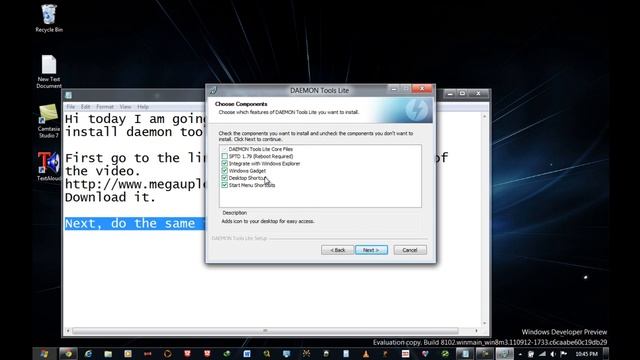Open the Camtasia Studio 7 desktop shortcut
This screenshot has height=360, width=640.
point(49,121)
